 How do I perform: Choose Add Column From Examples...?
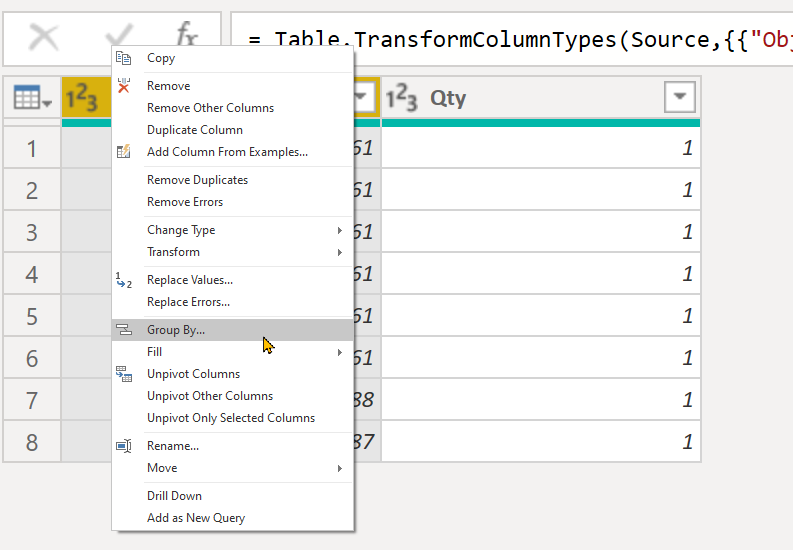tap(232, 152)
